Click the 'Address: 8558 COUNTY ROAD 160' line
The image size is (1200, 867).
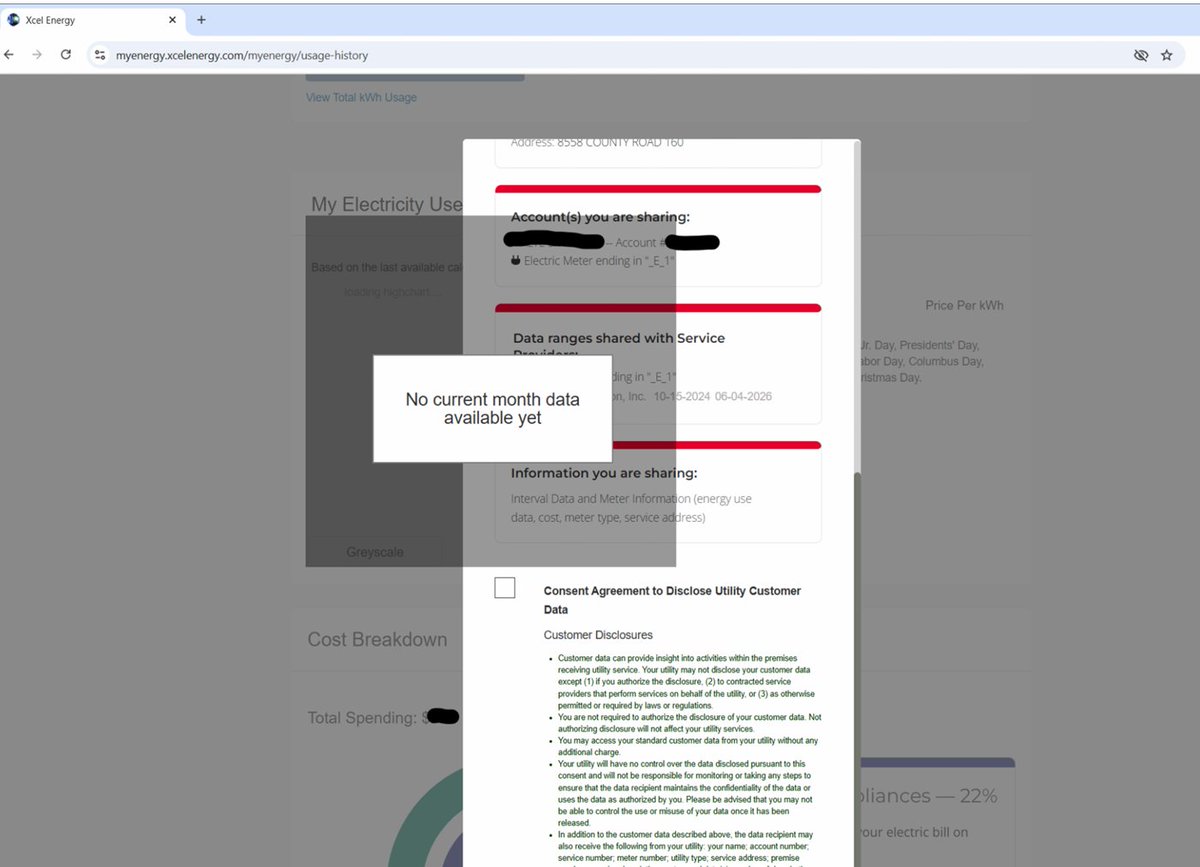coord(597,143)
